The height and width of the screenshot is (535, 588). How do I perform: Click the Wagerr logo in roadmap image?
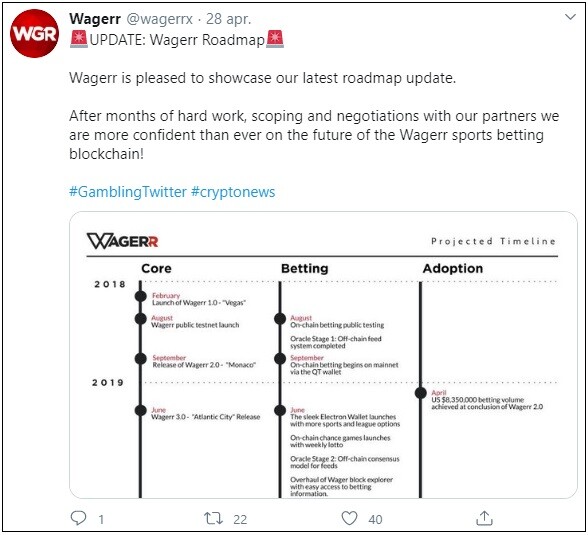(123, 241)
